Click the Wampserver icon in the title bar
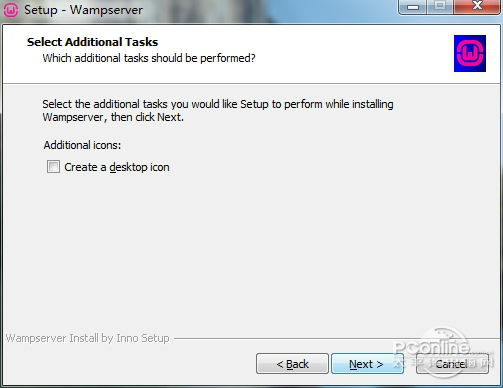This screenshot has width=503, height=388. tap(11, 10)
